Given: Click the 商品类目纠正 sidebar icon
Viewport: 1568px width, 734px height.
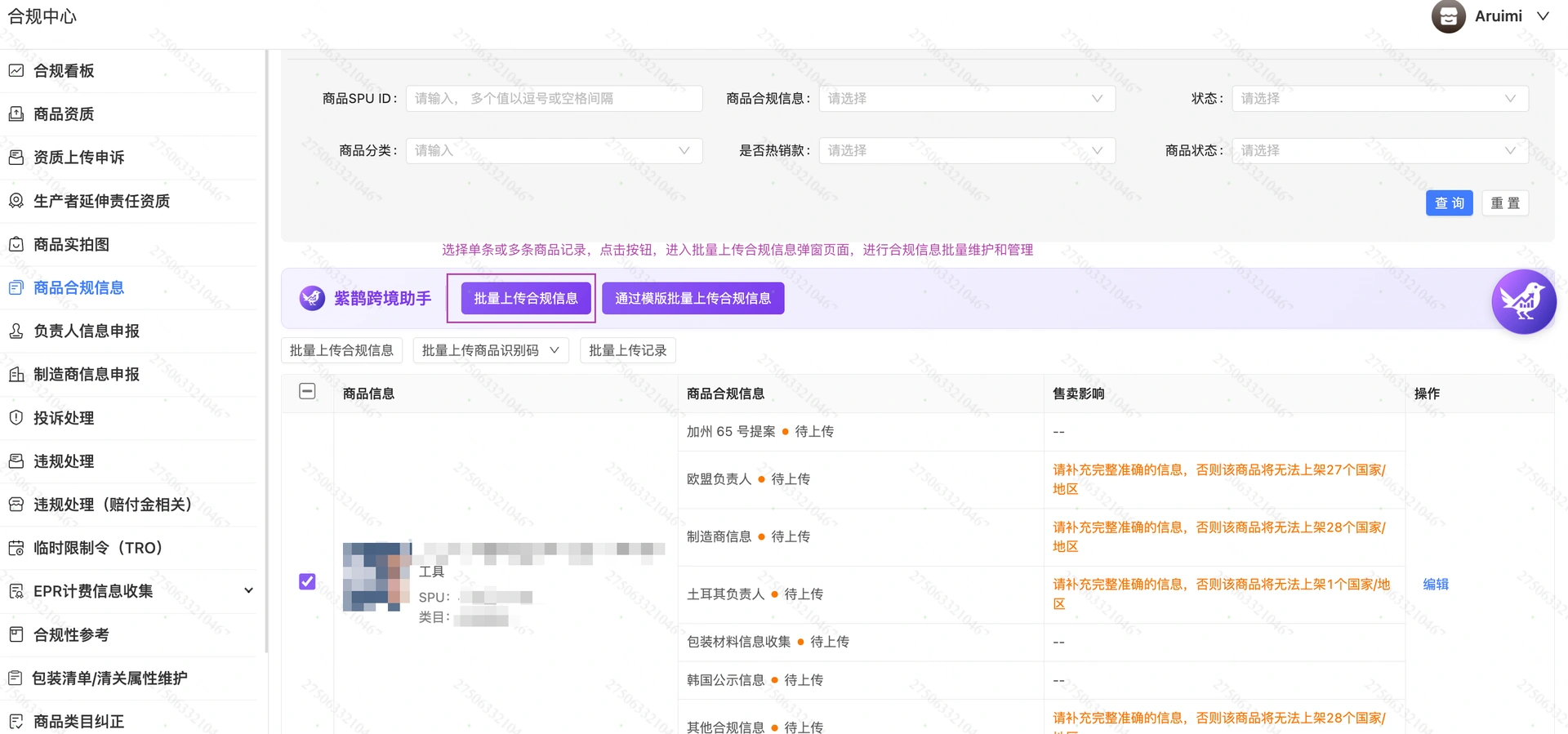Looking at the screenshot, I should 16,722.
